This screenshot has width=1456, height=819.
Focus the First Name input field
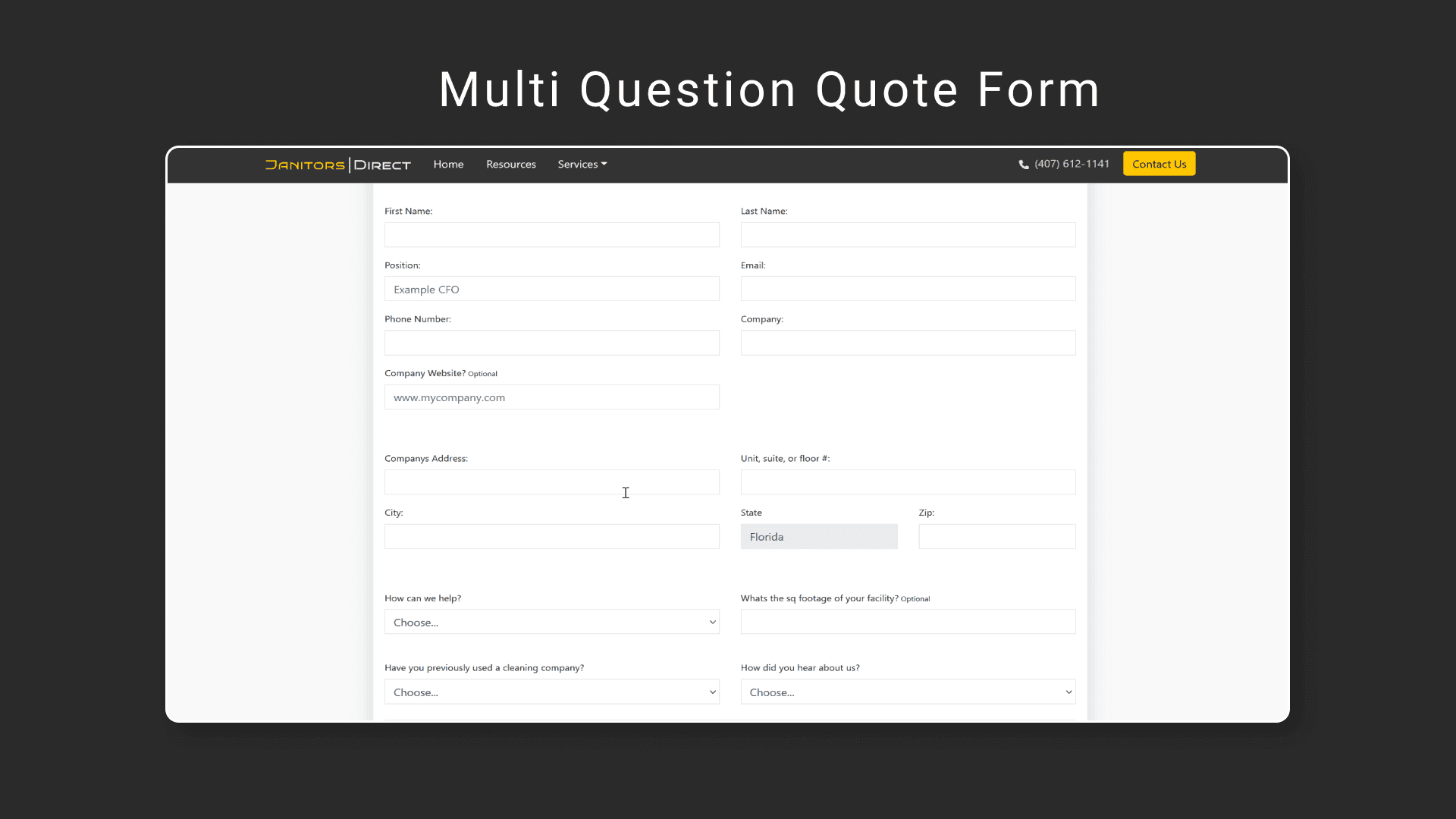[x=552, y=235]
